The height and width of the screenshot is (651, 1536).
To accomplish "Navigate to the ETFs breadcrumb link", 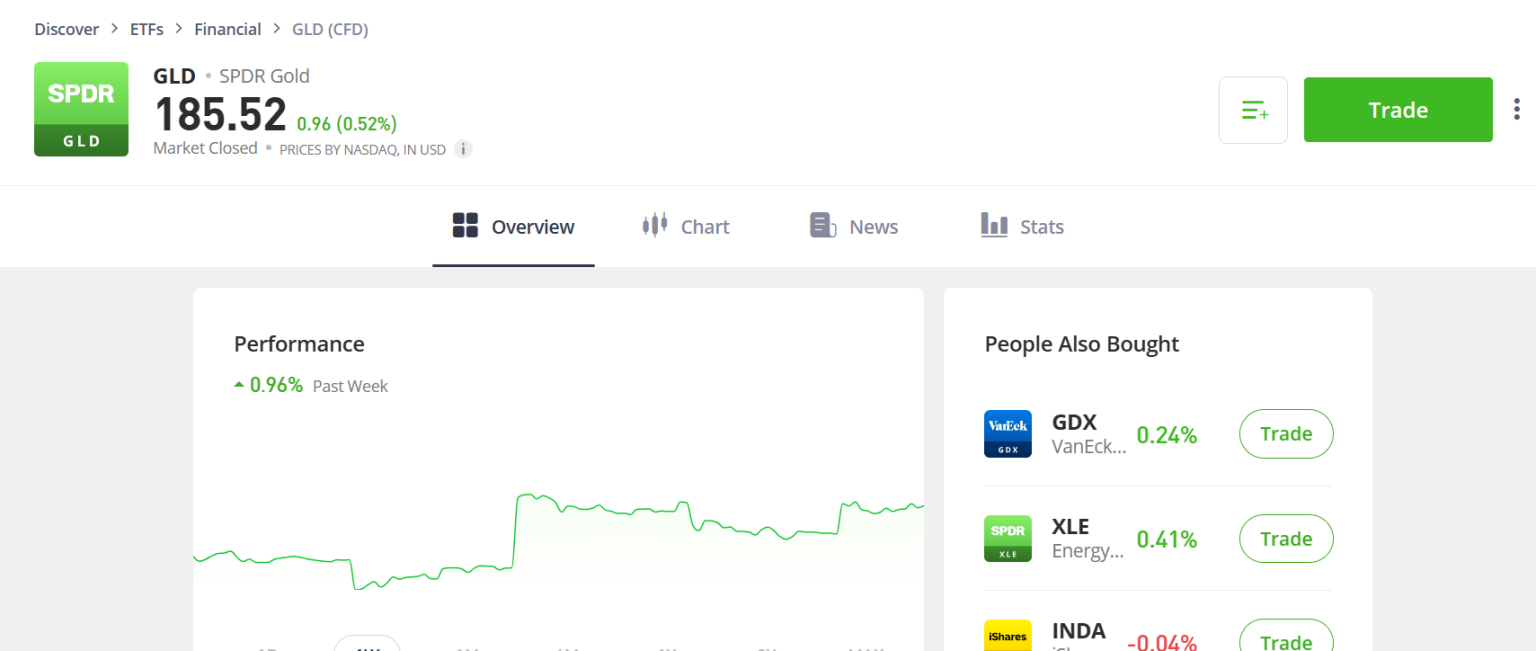I will point(146,28).
